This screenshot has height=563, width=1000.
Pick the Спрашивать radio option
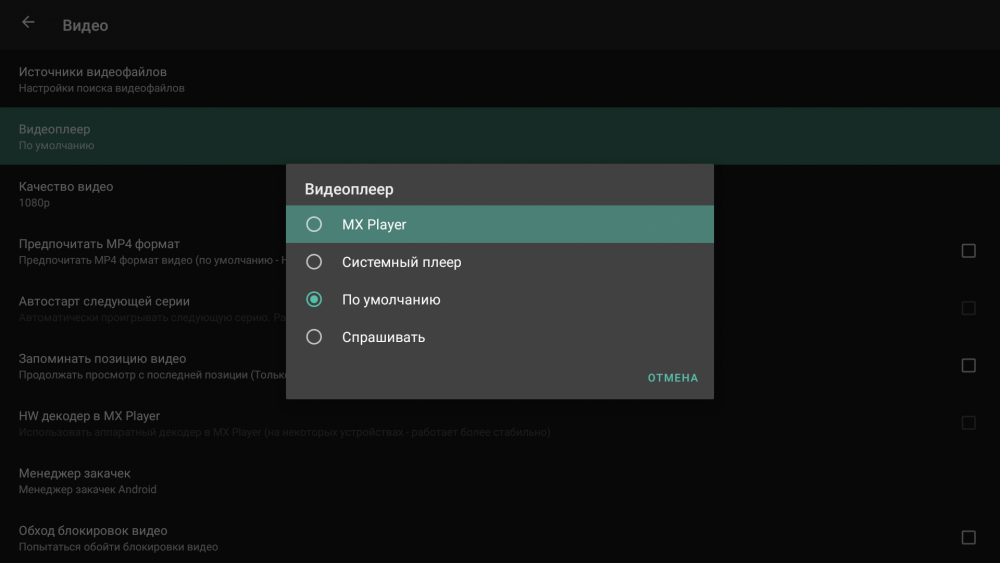[314, 337]
